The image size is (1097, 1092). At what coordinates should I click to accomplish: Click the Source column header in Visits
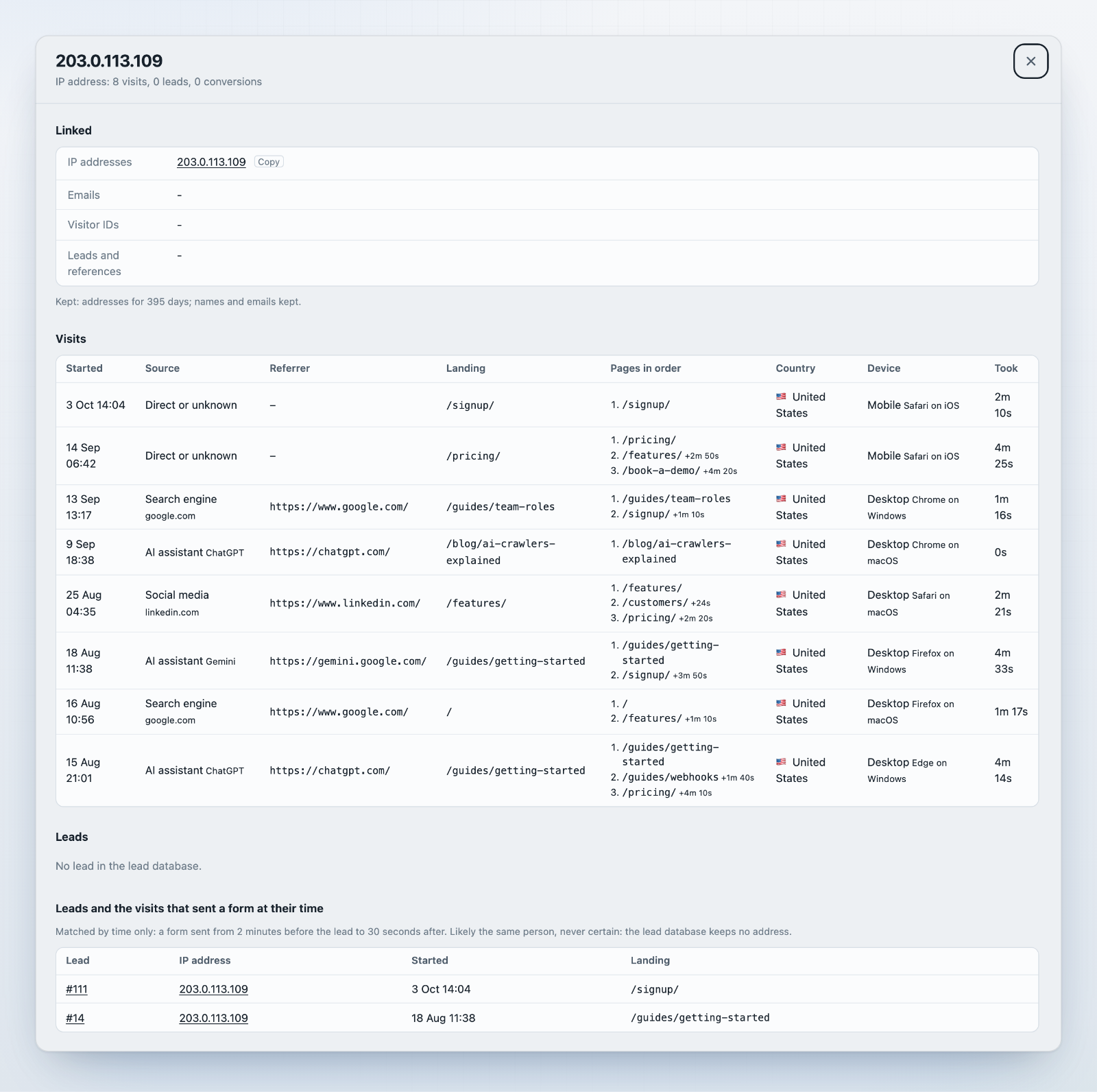(162, 368)
